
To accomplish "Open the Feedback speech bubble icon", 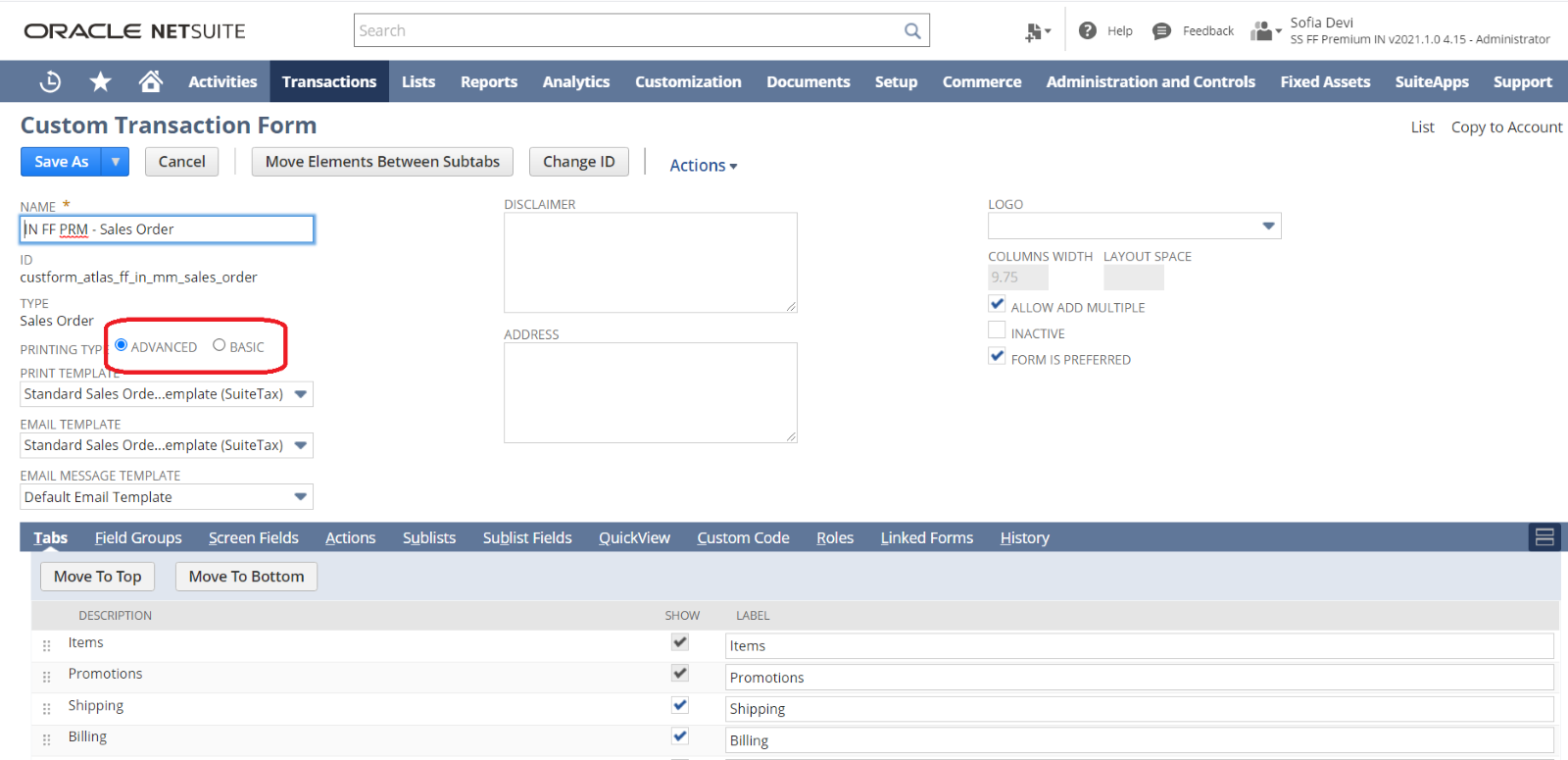I will [x=1161, y=31].
